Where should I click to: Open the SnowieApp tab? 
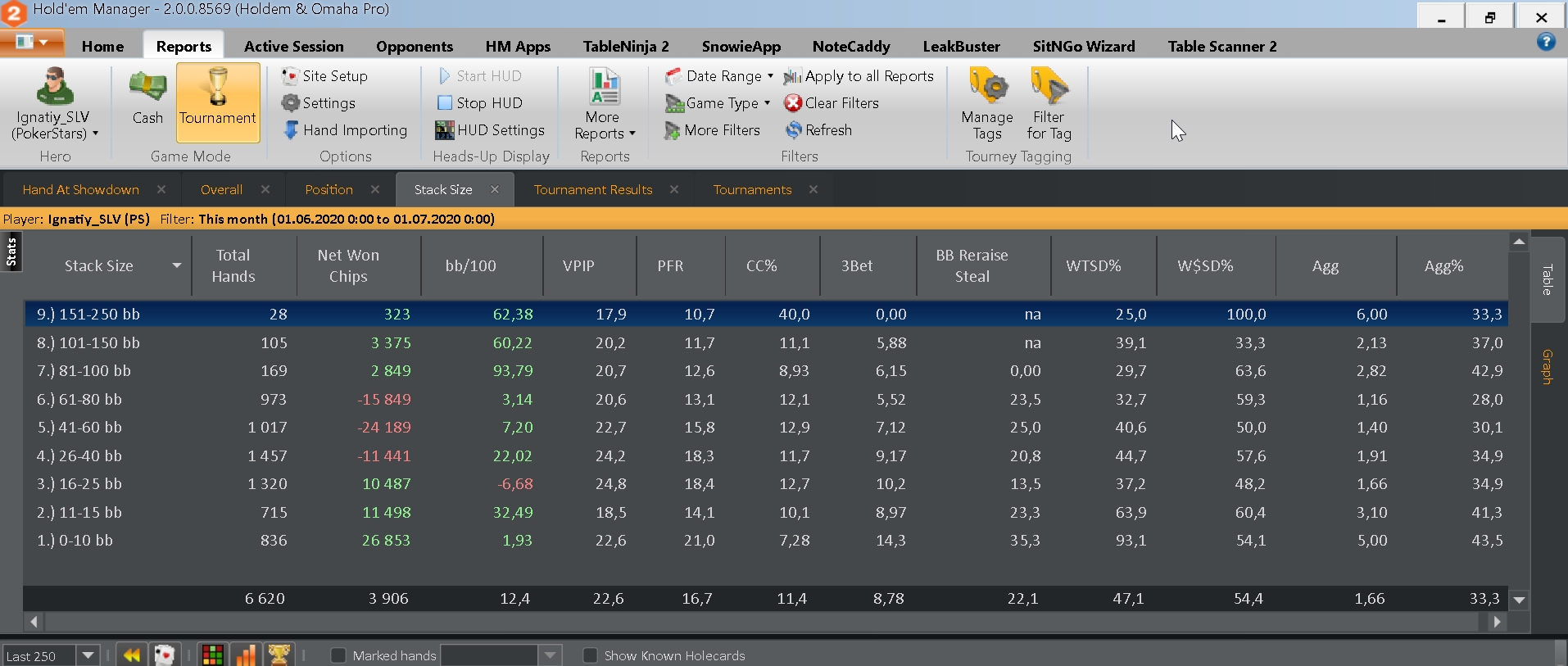[x=741, y=47]
